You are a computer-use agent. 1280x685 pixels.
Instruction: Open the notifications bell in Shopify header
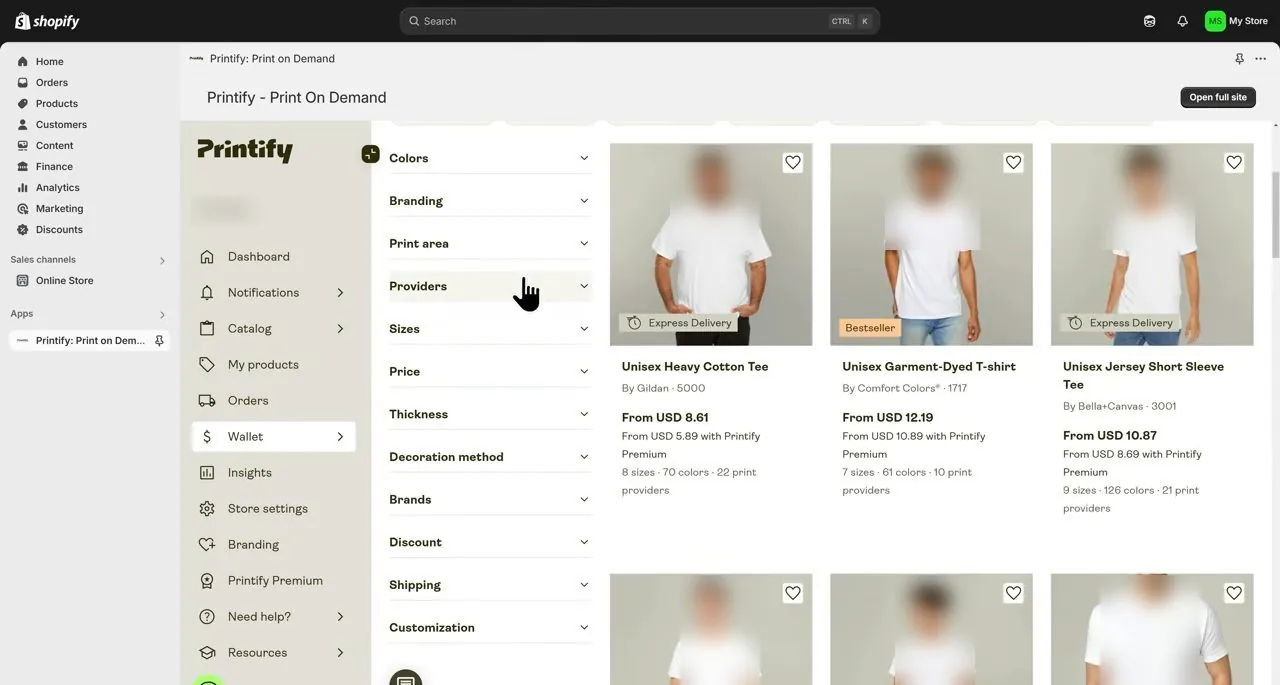pyautogui.click(x=1182, y=21)
